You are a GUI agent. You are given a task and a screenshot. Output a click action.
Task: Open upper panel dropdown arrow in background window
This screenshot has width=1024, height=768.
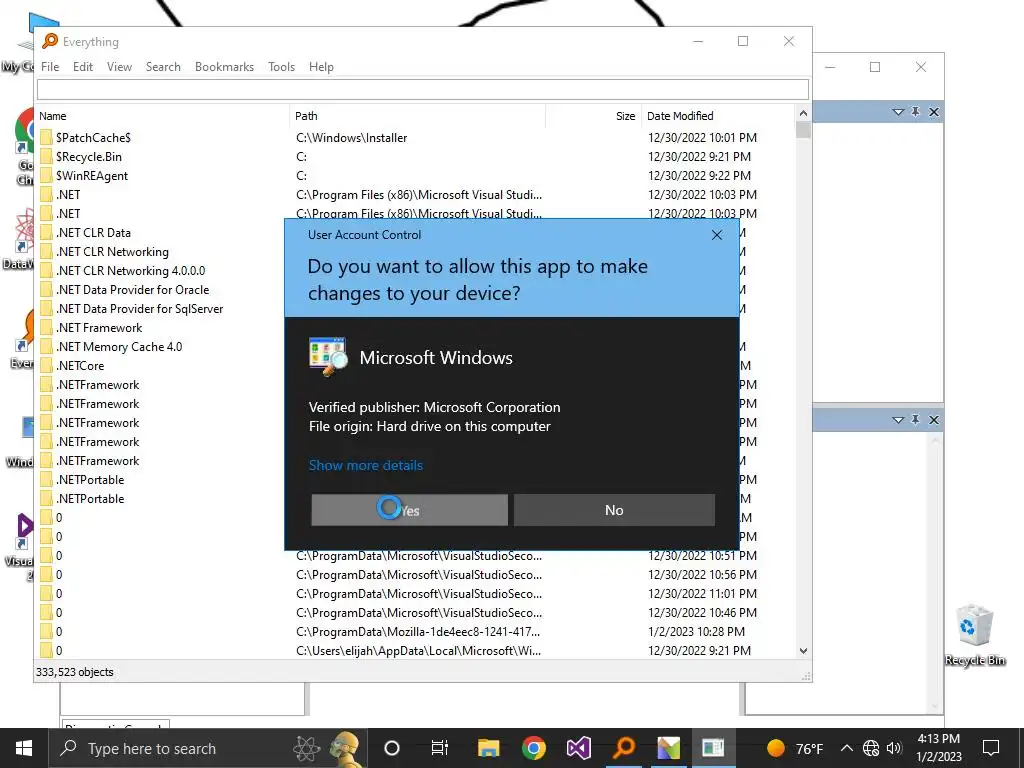[x=898, y=112]
